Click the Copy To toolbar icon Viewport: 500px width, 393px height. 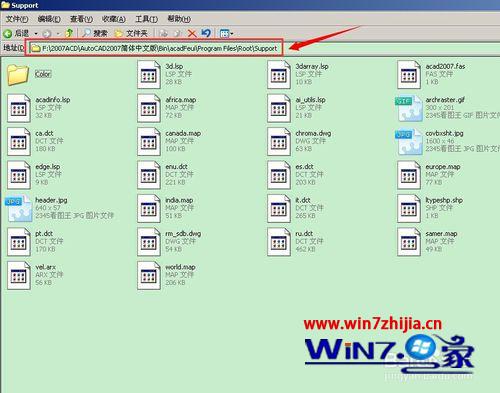tap(178, 33)
